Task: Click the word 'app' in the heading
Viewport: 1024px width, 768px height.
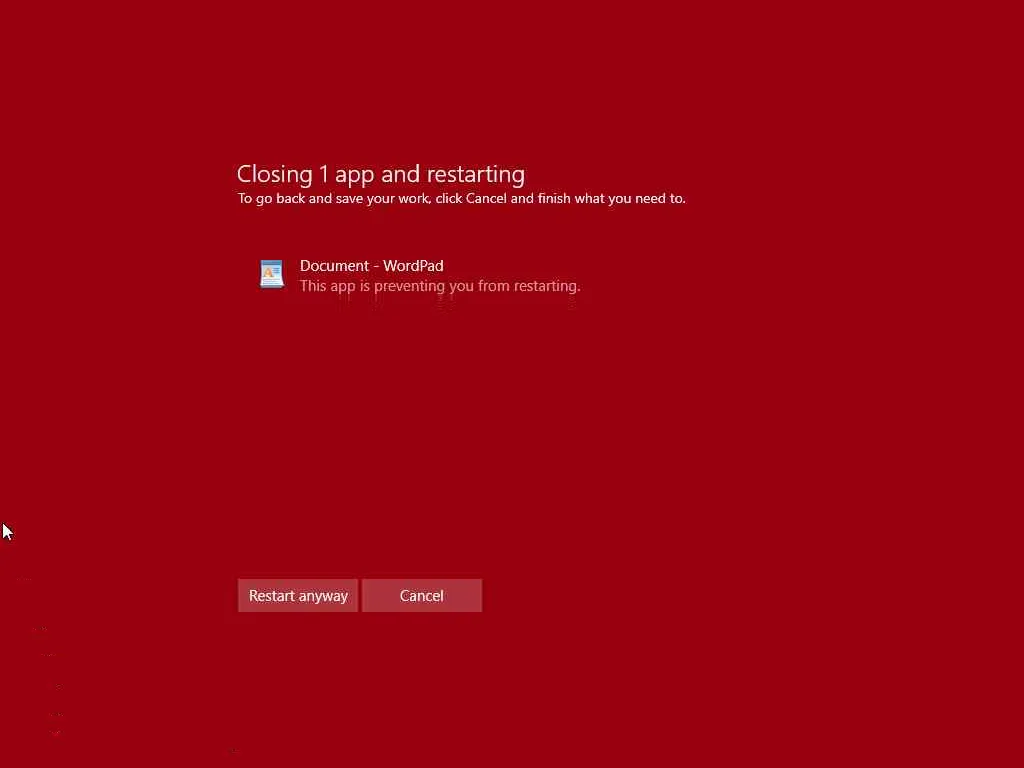Action: tap(355, 176)
